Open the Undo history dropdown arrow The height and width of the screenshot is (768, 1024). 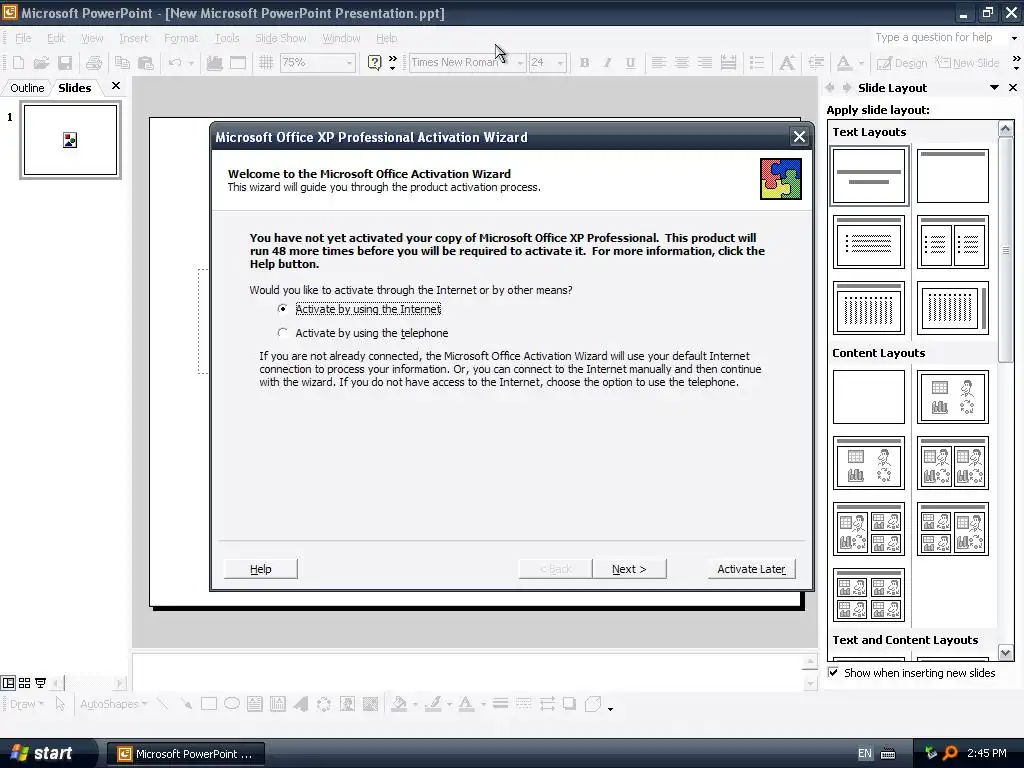coord(191,63)
